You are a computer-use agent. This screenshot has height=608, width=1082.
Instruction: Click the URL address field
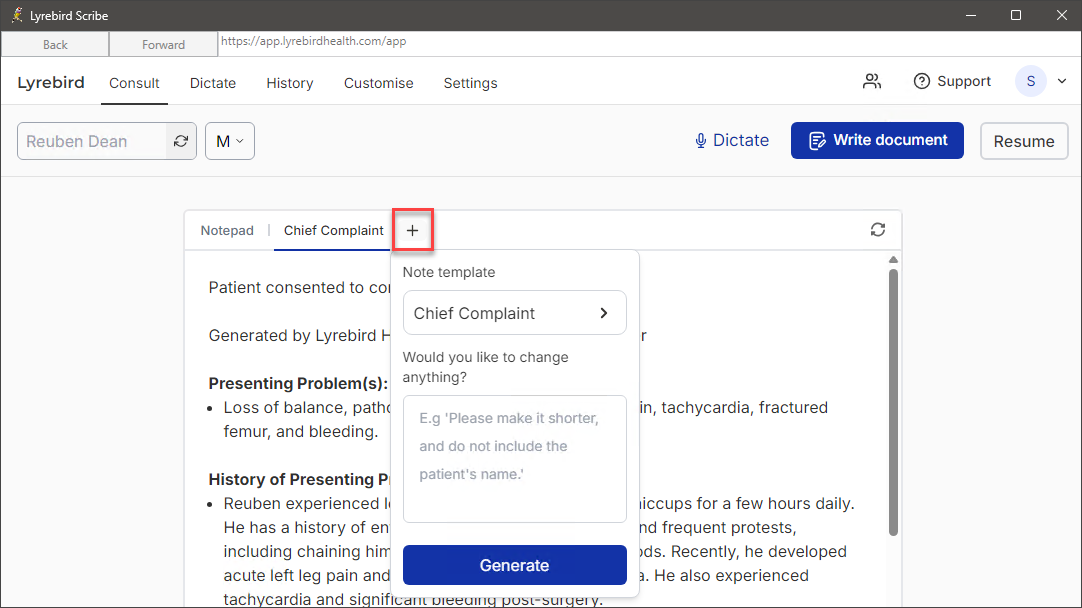(649, 41)
